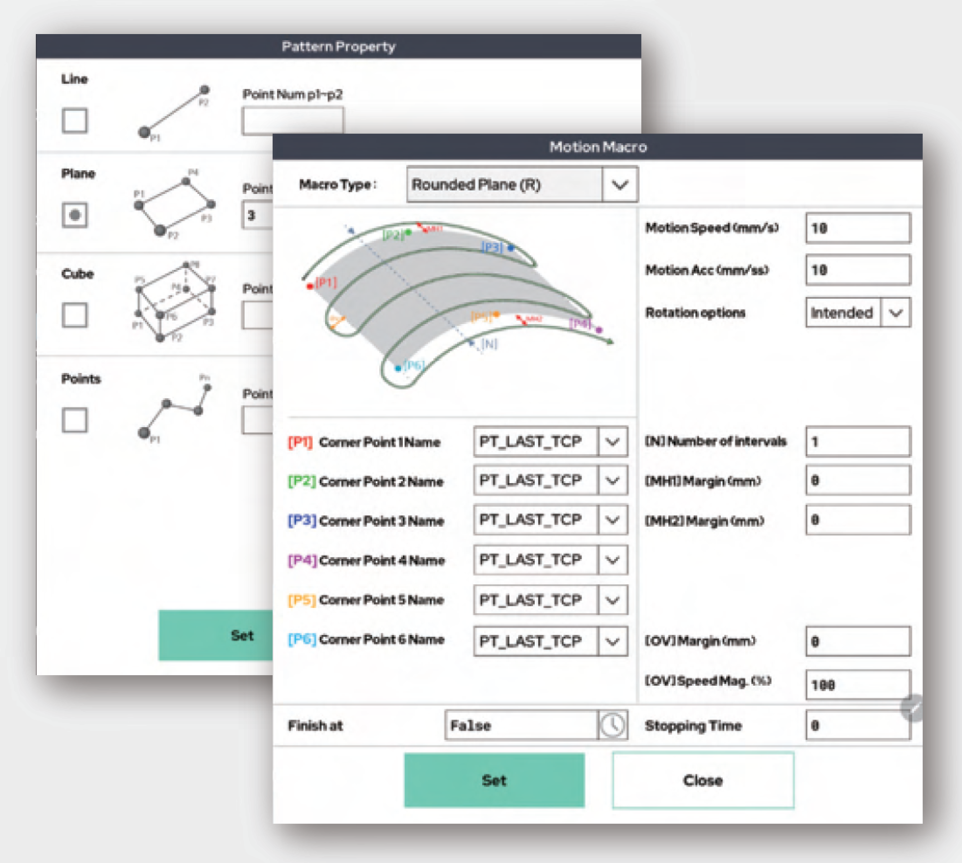Select the Points pattern checkbox
This screenshot has width=962, height=863.
pyautogui.click(x=75, y=420)
